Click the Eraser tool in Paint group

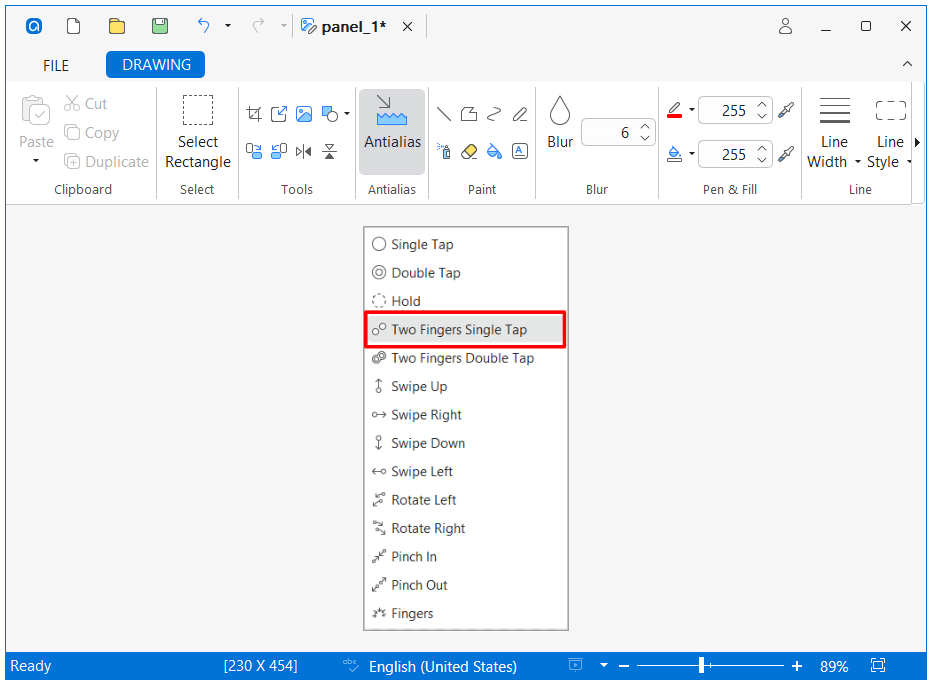[x=470, y=151]
